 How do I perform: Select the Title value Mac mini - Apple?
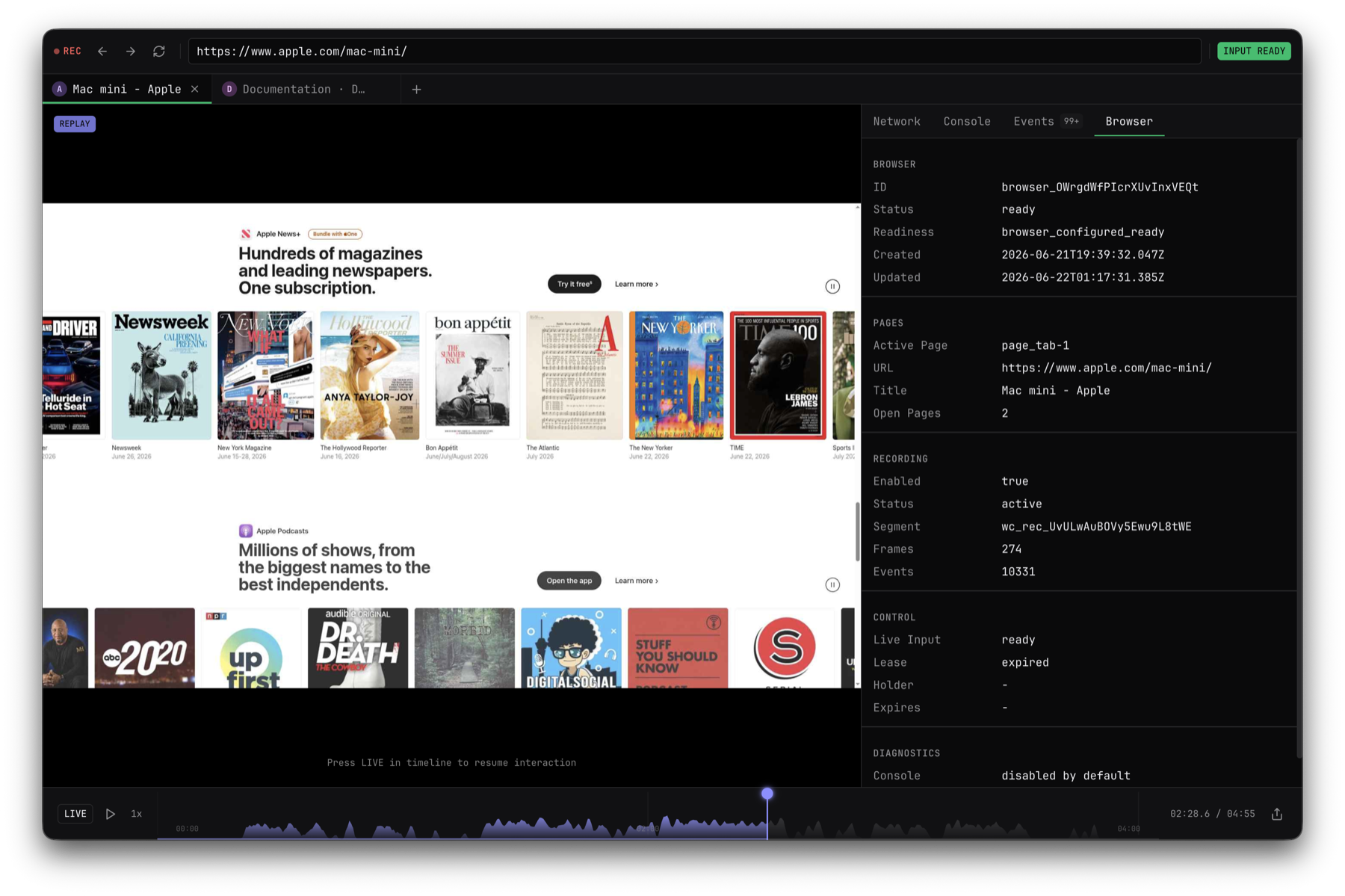tap(1055, 390)
